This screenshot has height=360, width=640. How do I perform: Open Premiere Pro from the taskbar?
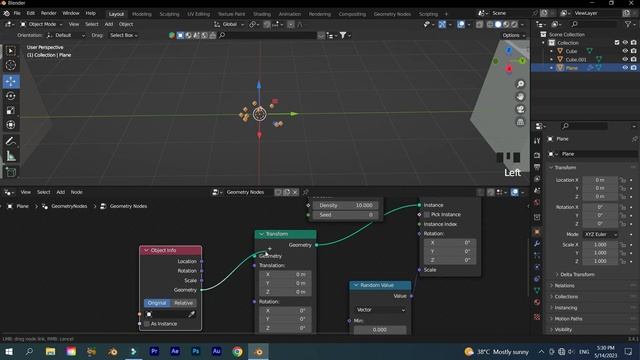coord(154,351)
